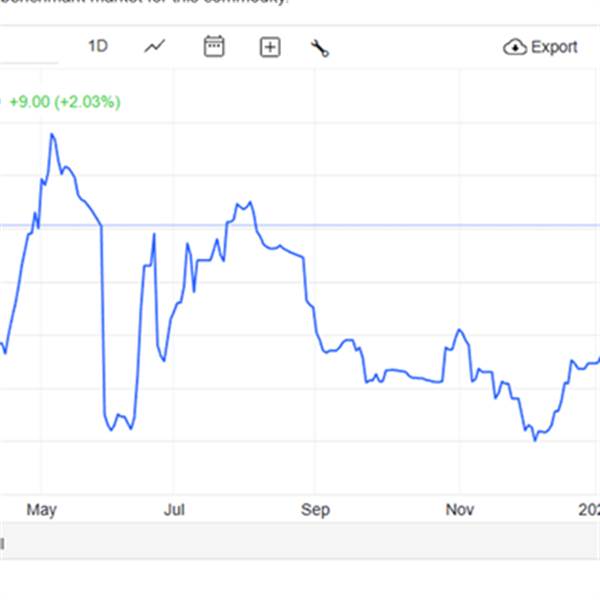Open the wrench tools icon
Image resolution: width=600 pixels, height=600 pixels.
tap(320, 48)
